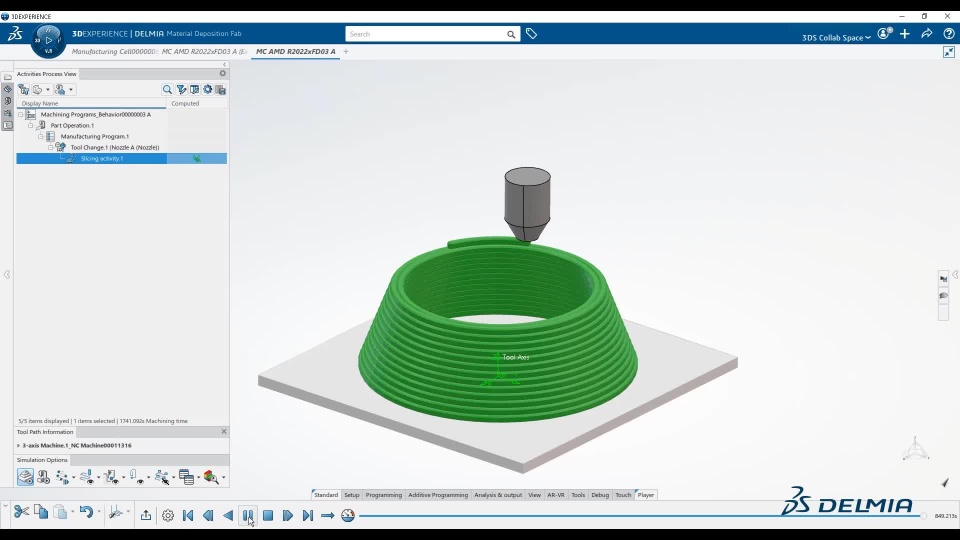Click the column layout icon in process view
The image size is (960, 540).
pyautogui.click(x=194, y=89)
